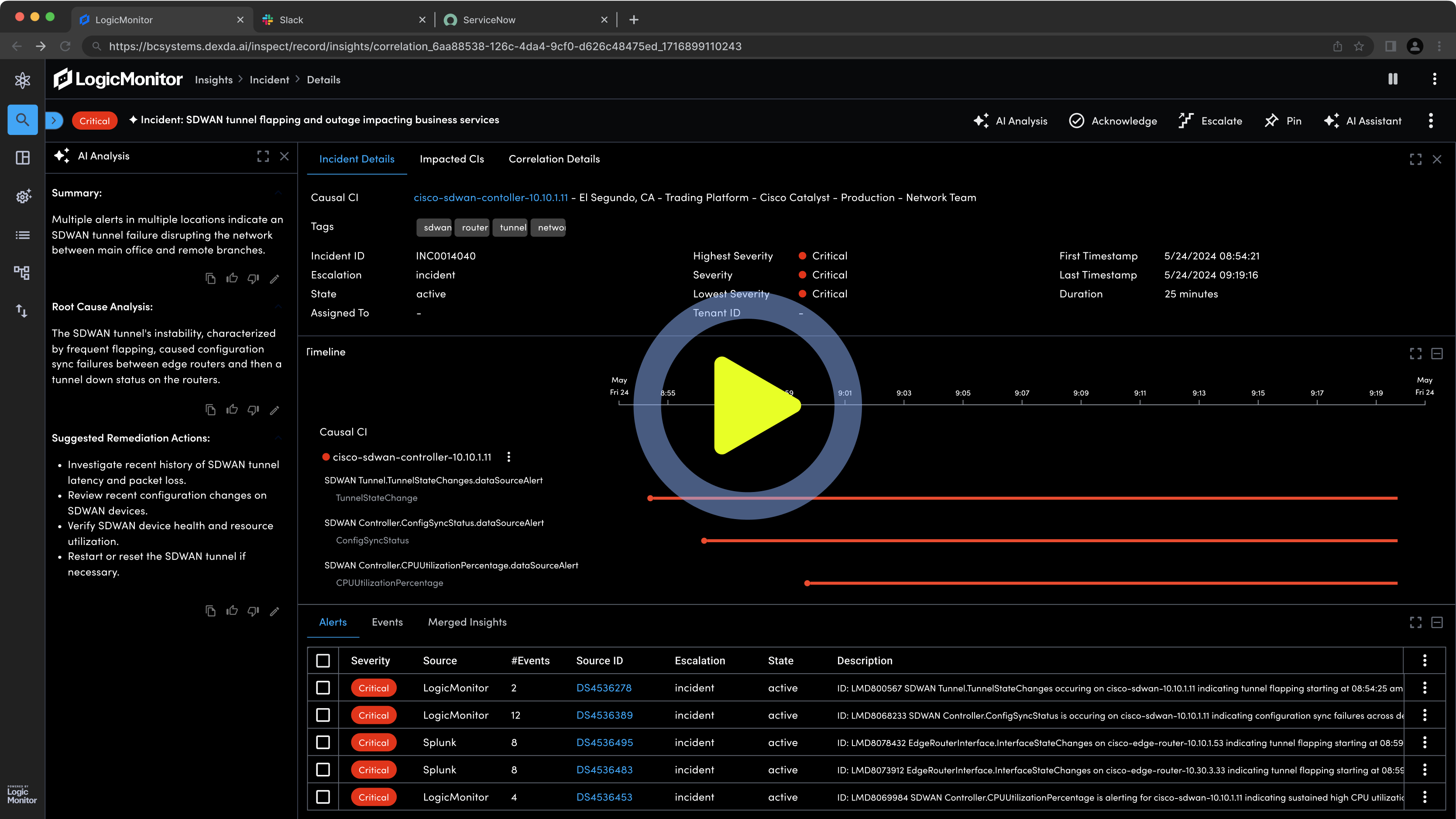Pin this incident
Screen dimensions: 1456x819
[1283, 120]
